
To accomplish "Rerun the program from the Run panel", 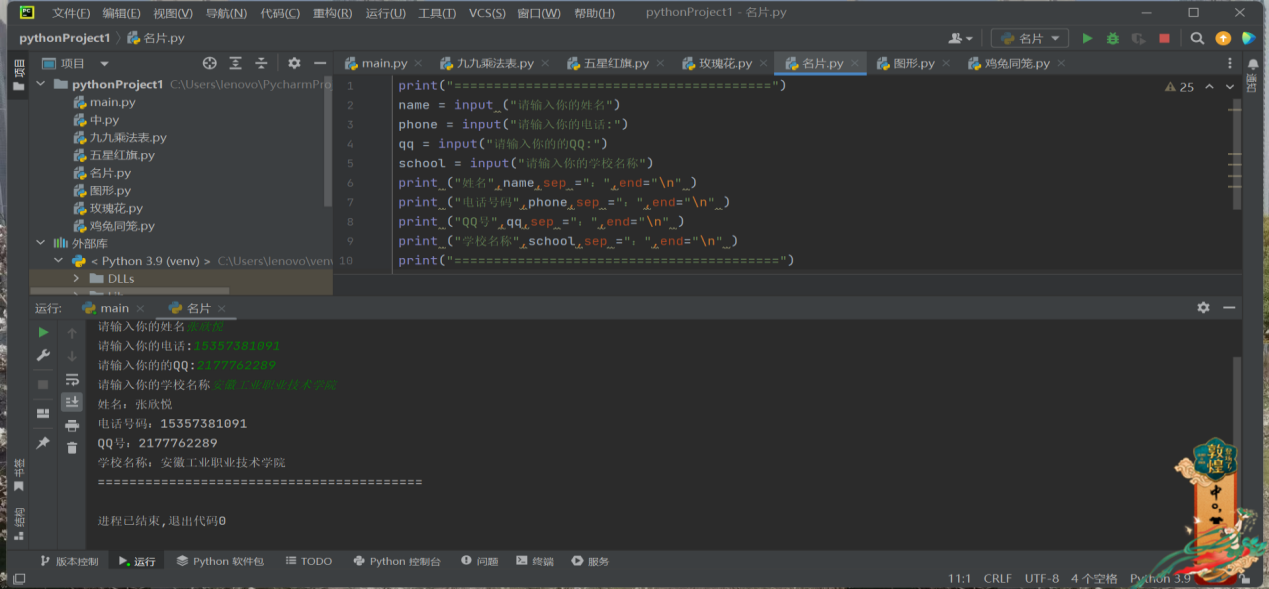I will [x=43, y=332].
